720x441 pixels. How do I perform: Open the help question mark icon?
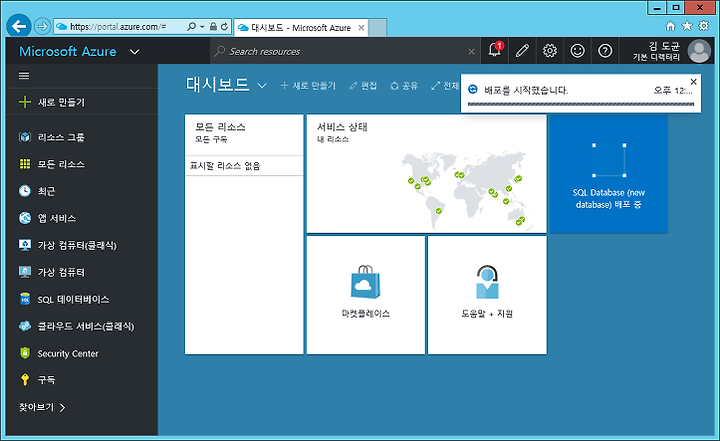[x=605, y=51]
